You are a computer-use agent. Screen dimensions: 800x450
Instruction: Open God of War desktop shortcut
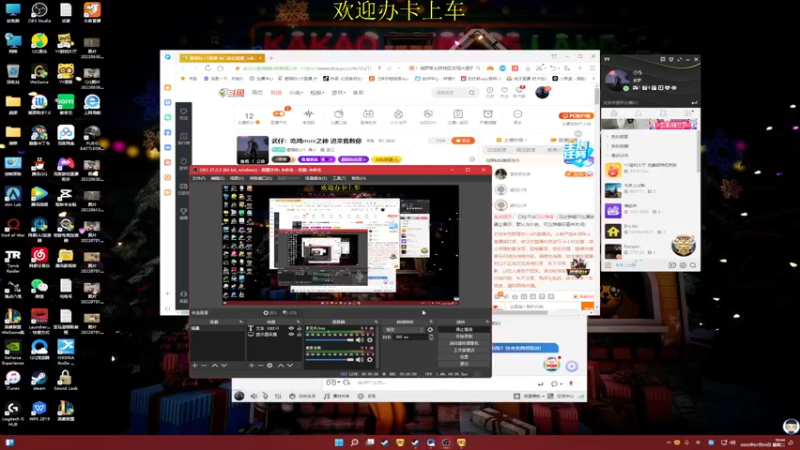tap(13, 227)
